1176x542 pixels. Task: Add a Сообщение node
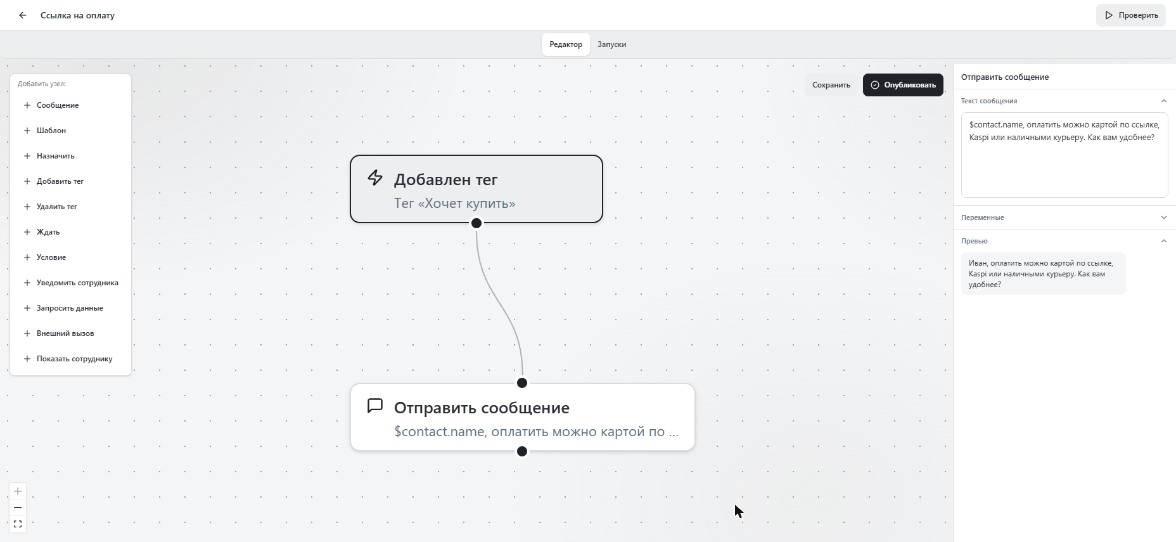[x=70, y=105]
